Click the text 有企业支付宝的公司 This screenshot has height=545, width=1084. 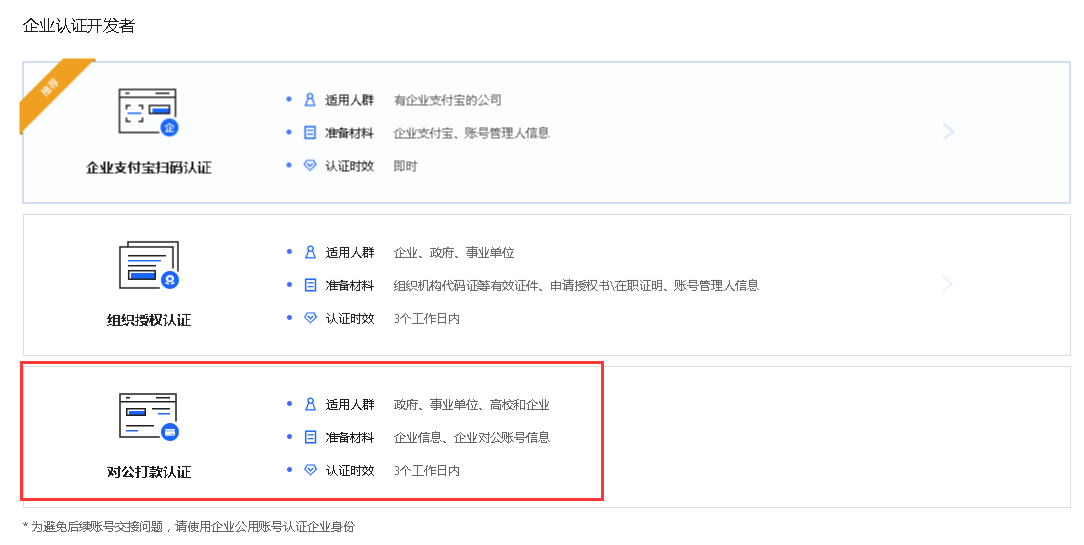coord(447,100)
